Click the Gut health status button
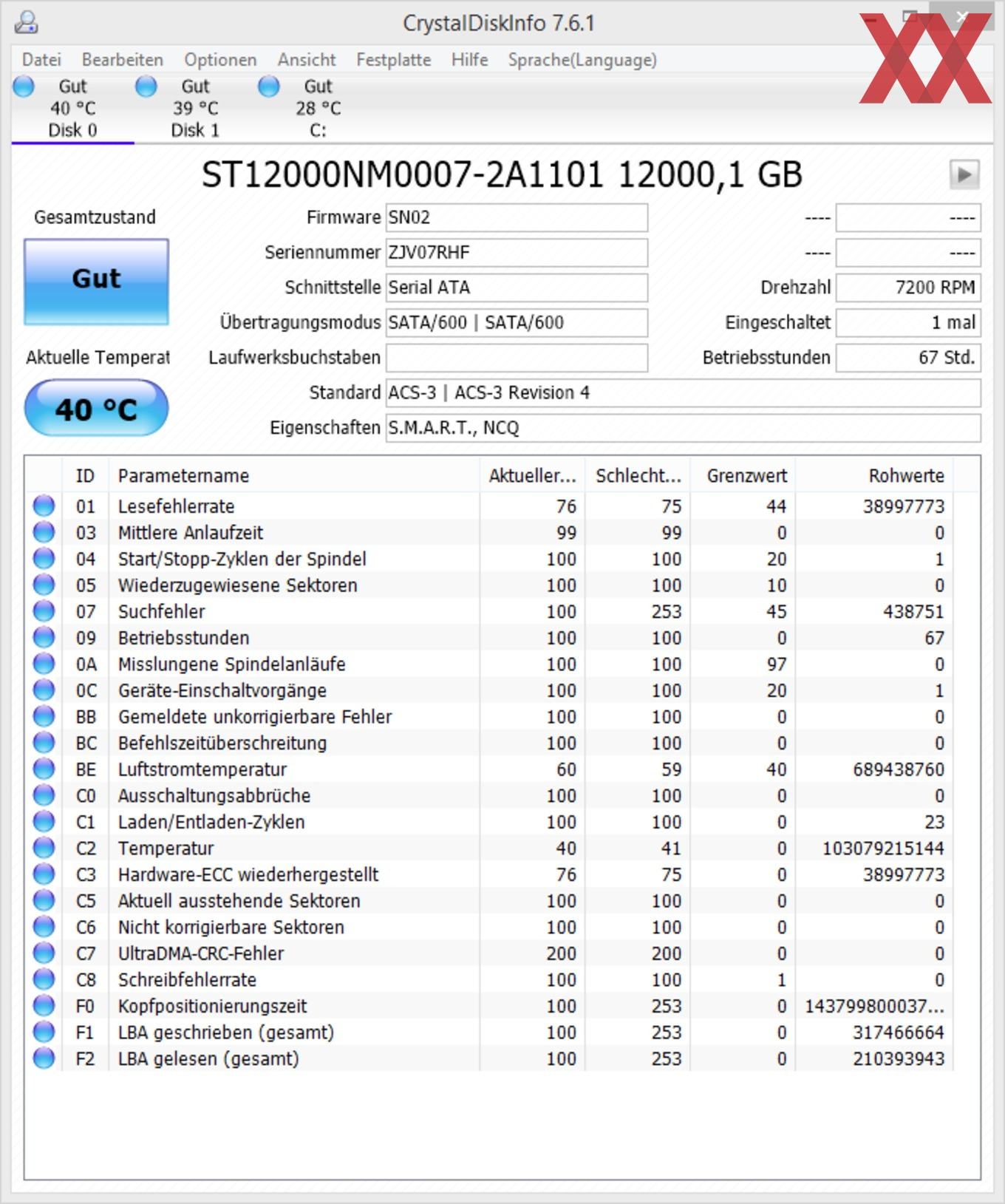 [x=96, y=282]
